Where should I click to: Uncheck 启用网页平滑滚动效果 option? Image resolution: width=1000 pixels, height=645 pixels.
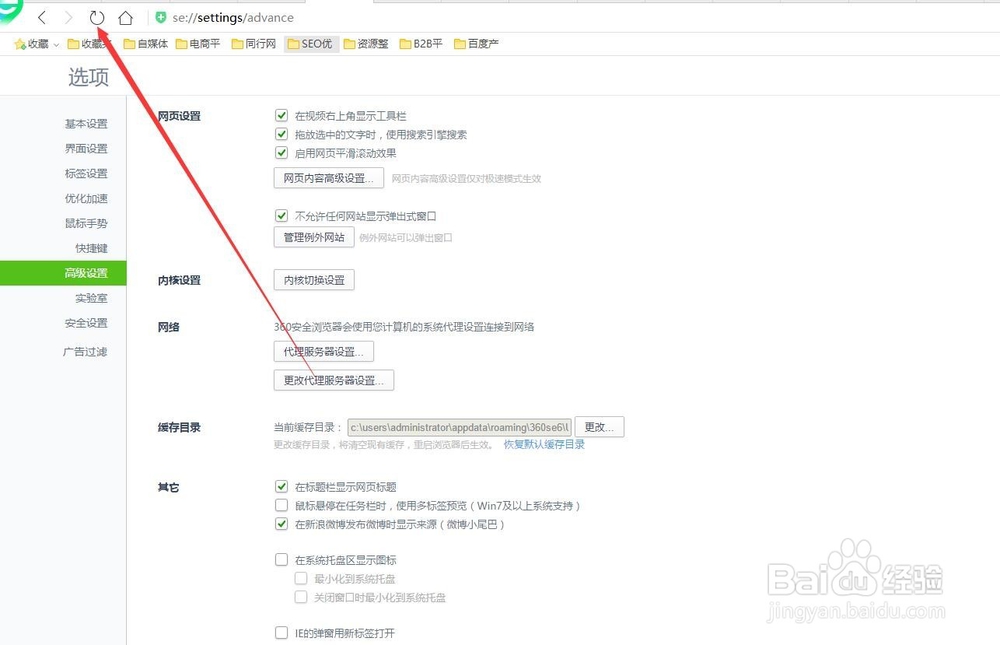282,153
